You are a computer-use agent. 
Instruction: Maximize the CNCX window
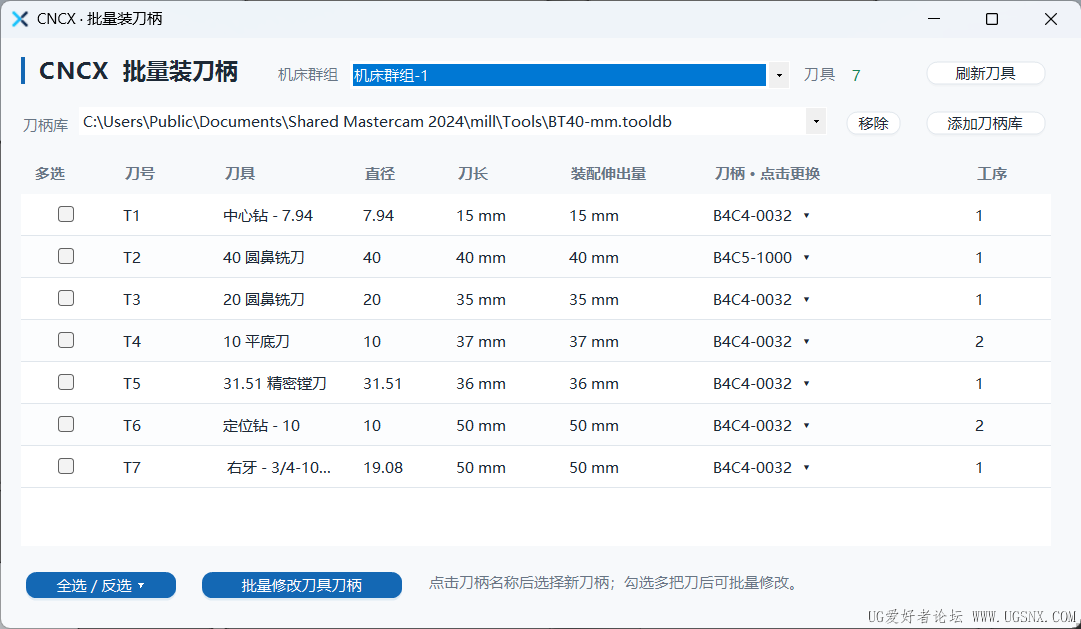pyautogui.click(x=992, y=19)
